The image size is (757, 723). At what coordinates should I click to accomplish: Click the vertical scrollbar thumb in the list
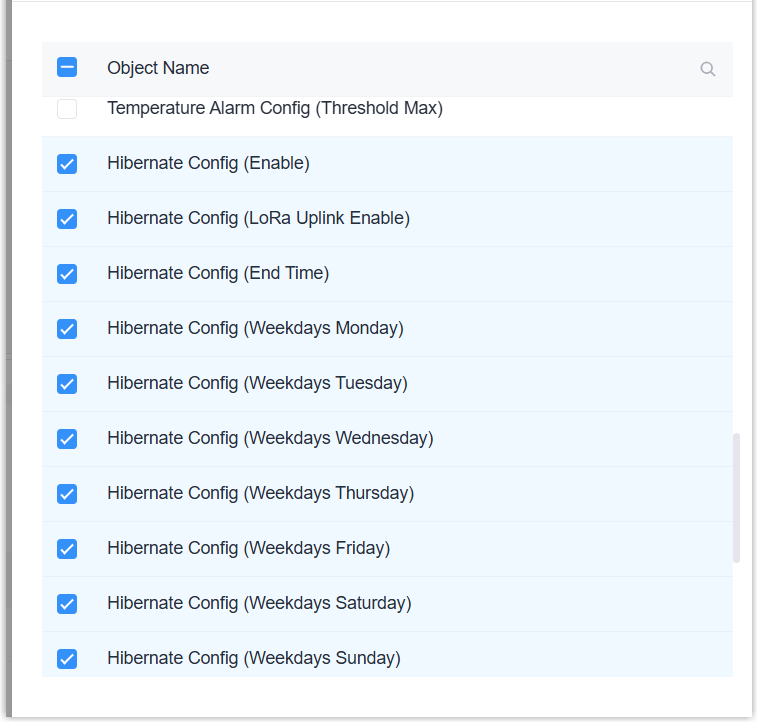[737, 497]
